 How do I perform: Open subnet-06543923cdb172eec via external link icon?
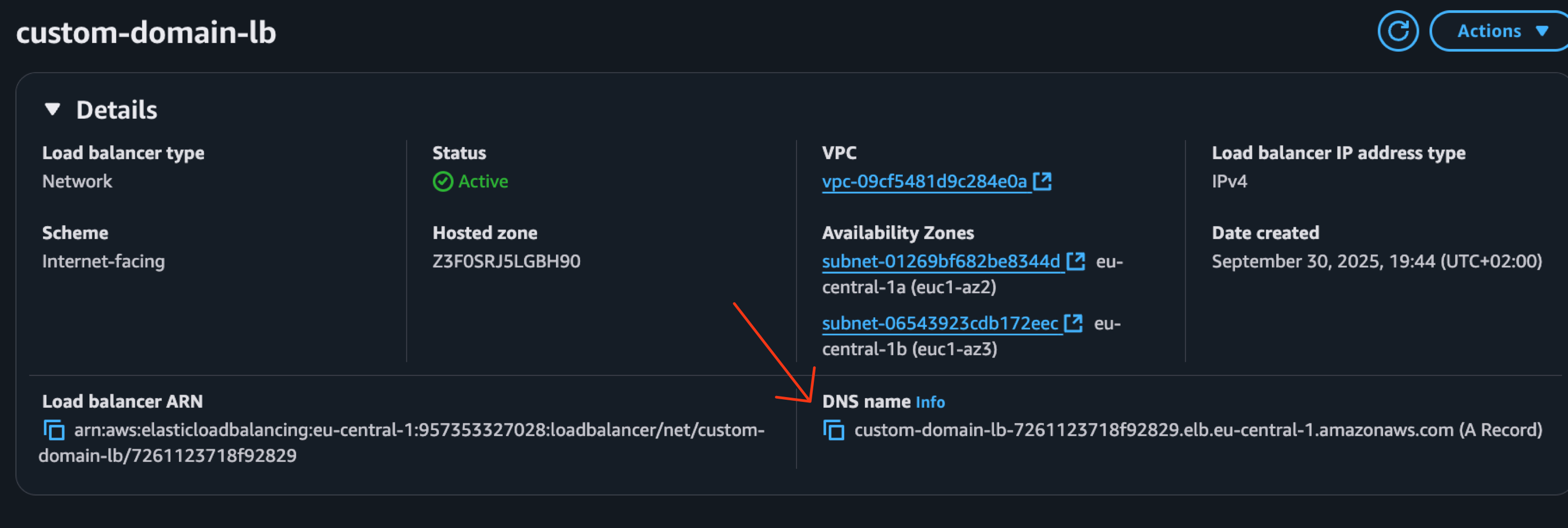[x=1074, y=323]
